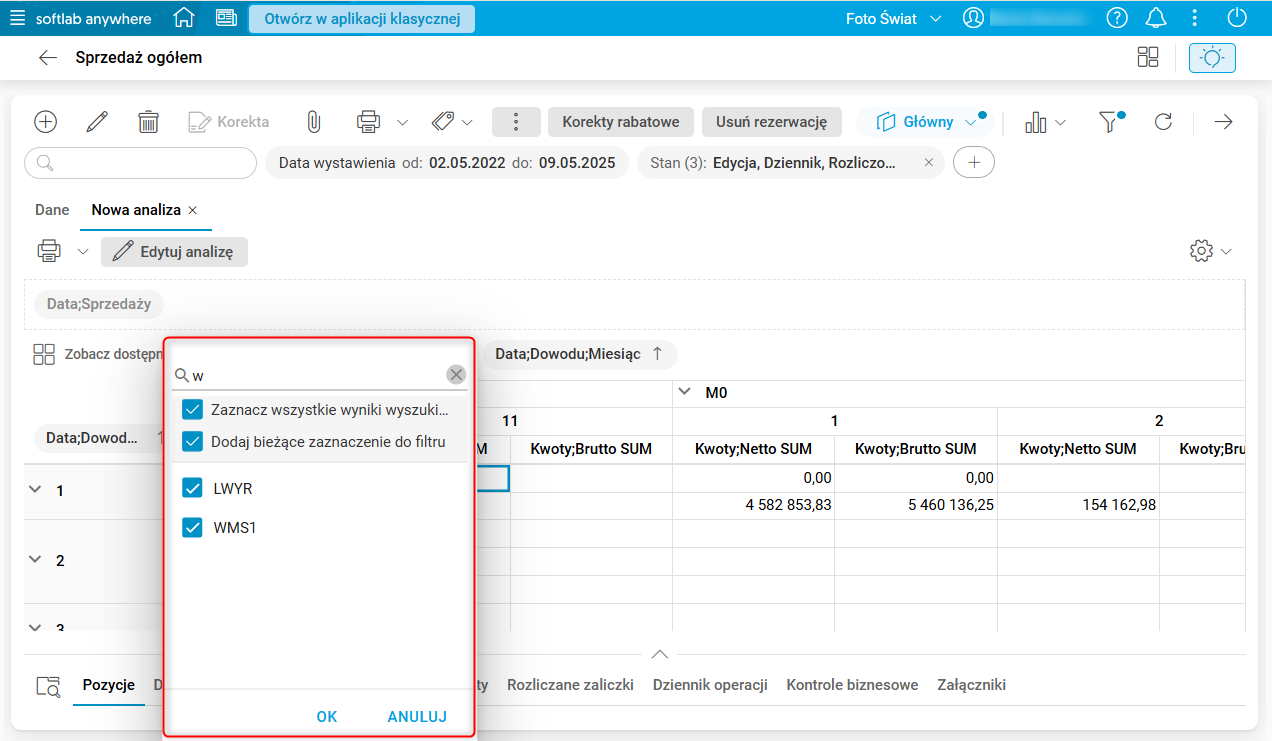Viewport: 1272px width, 741px height.
Task: Open the chart analysis dropdown icon
Action: [x=1045, y=122]
